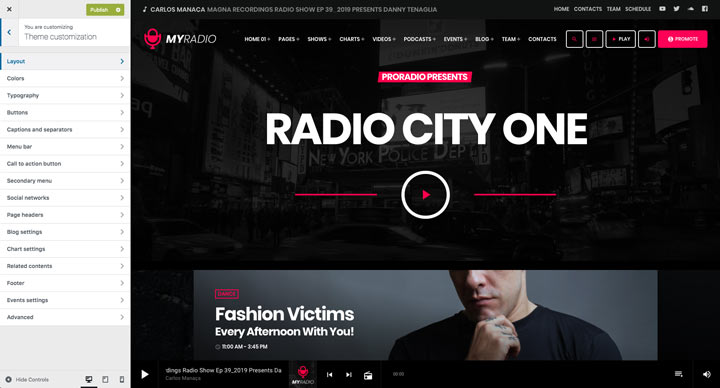Open the playlist queue icon
This screenshot has width=720, height=388.
(x=678, y=374)
